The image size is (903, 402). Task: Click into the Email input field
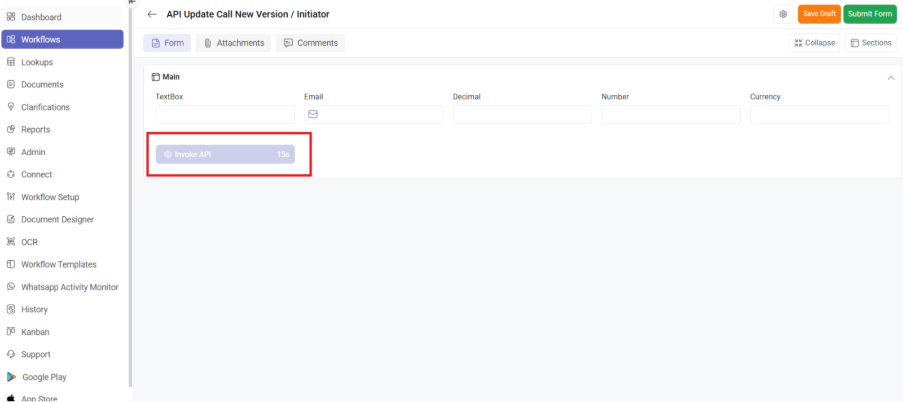click(380, 115)
